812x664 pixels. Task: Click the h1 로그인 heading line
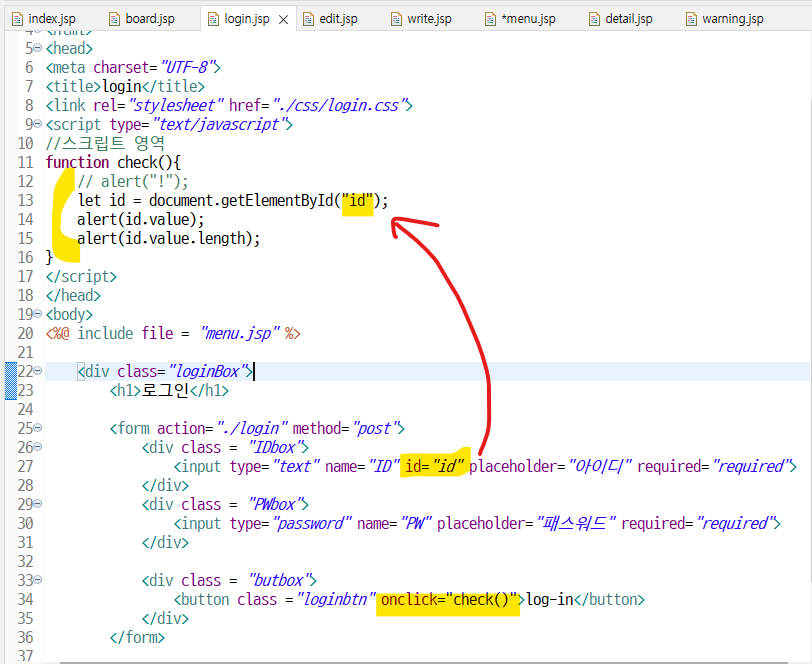[x=169, y=391]
